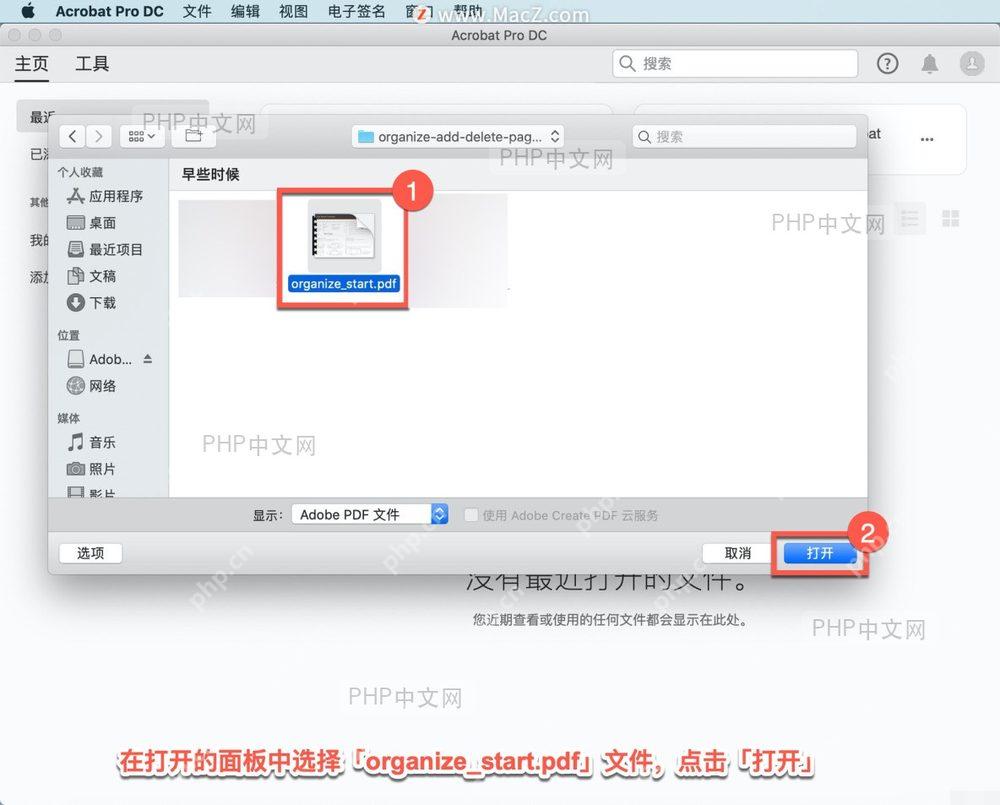
Task: Open the organize-add-delete-pag... folder path dropdown
Action: click(x=458, y=137)
